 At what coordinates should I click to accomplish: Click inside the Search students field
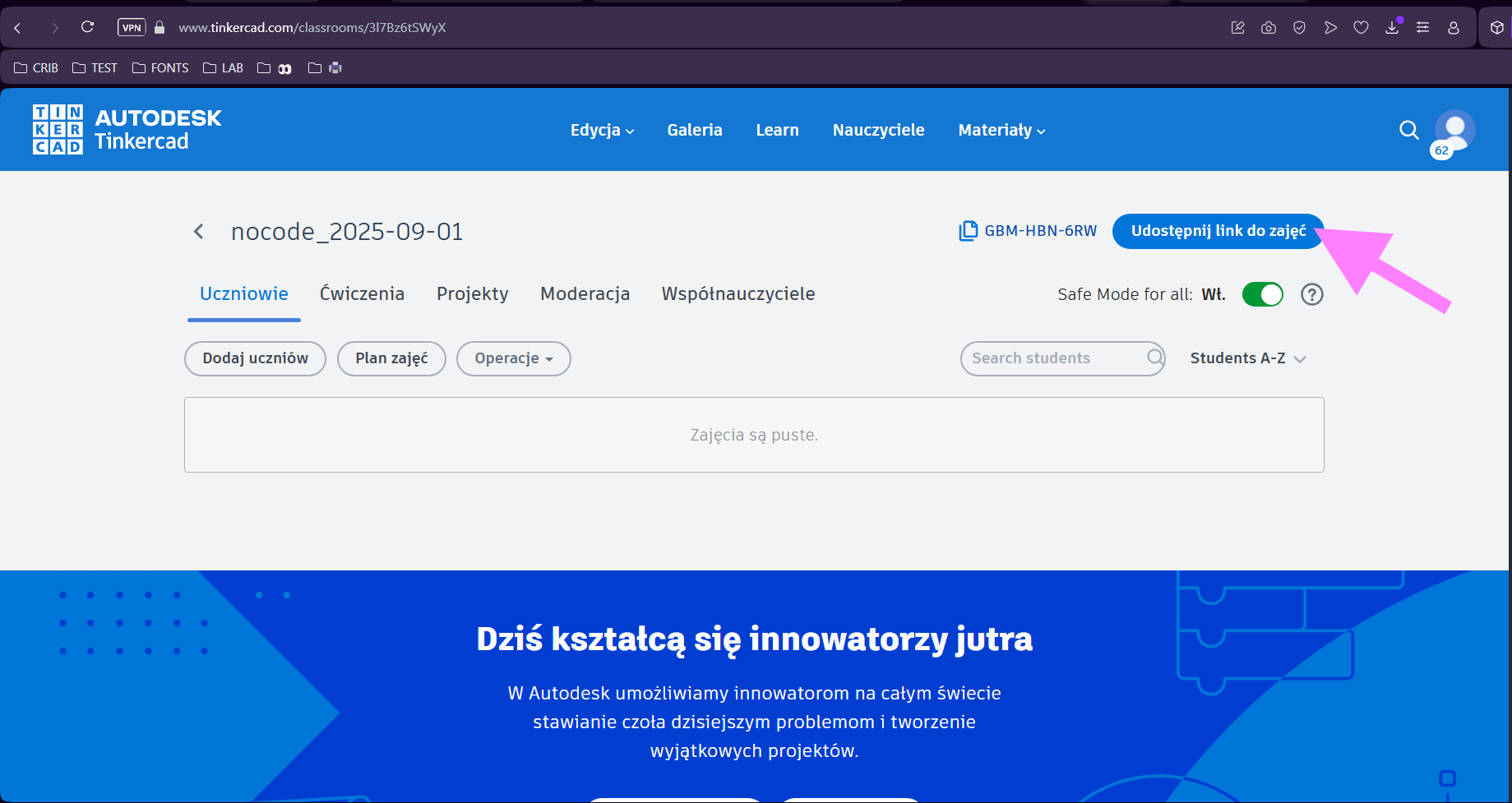click(x=1052, y=358)
